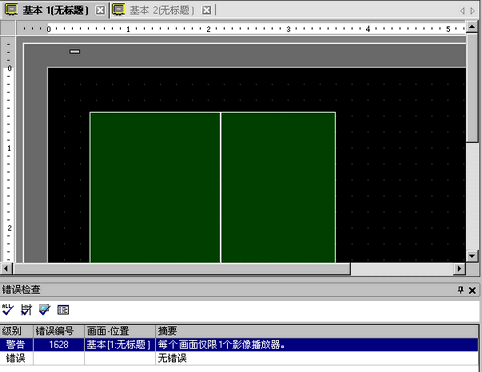The height and width of the screenshot is (372, 482).
Task: Close the 基本 2(无标题) tab
Action: click(207, 10)
